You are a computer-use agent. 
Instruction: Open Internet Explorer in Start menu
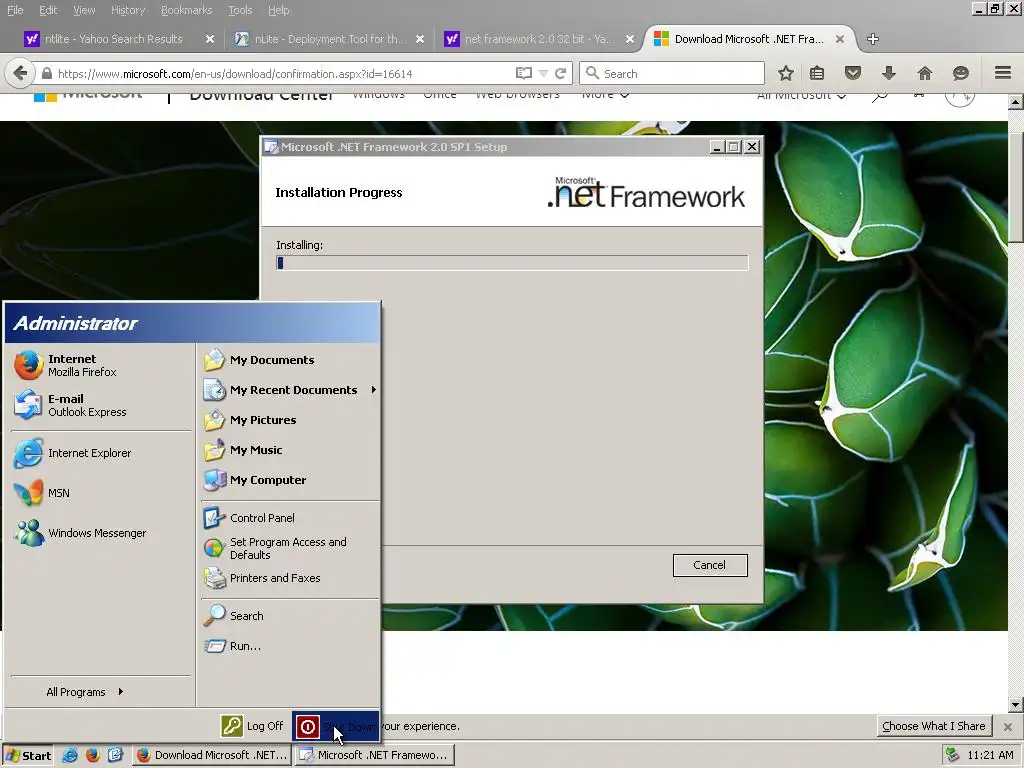click(x=99, y=453)
